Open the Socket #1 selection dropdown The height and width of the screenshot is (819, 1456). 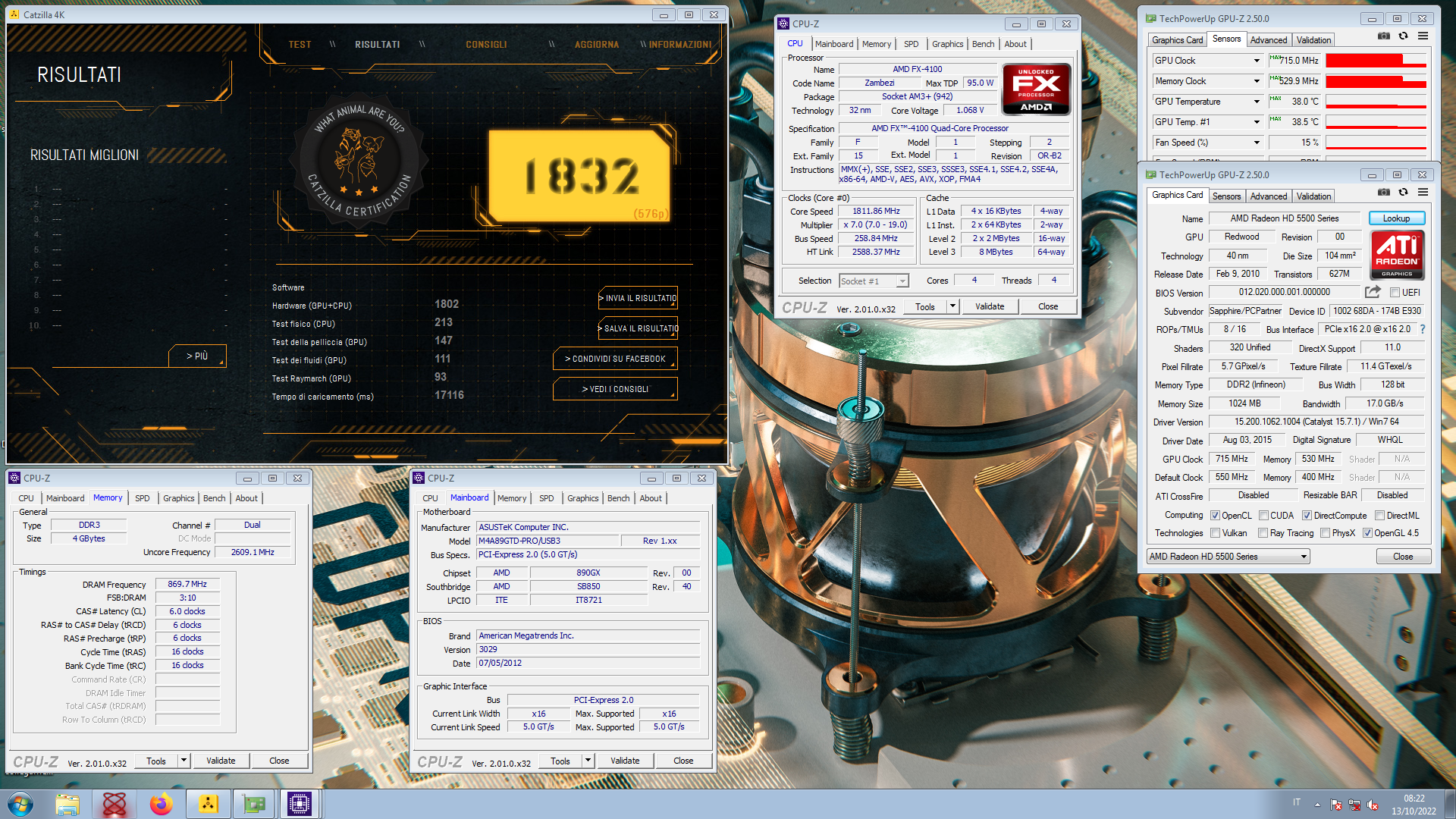click(874, 281)
